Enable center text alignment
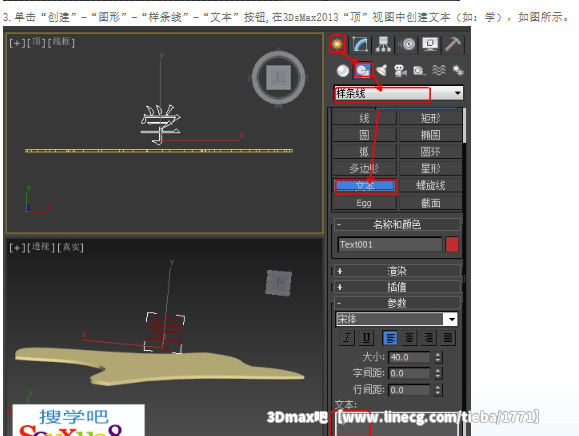This screenshot has width=579, height=436. click(409, 337)
